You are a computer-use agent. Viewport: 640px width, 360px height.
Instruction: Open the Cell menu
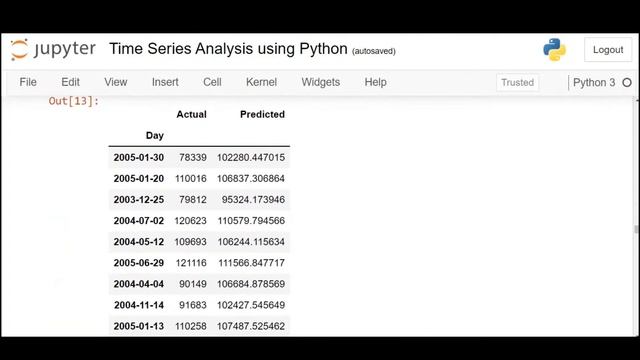click(212, 82)
